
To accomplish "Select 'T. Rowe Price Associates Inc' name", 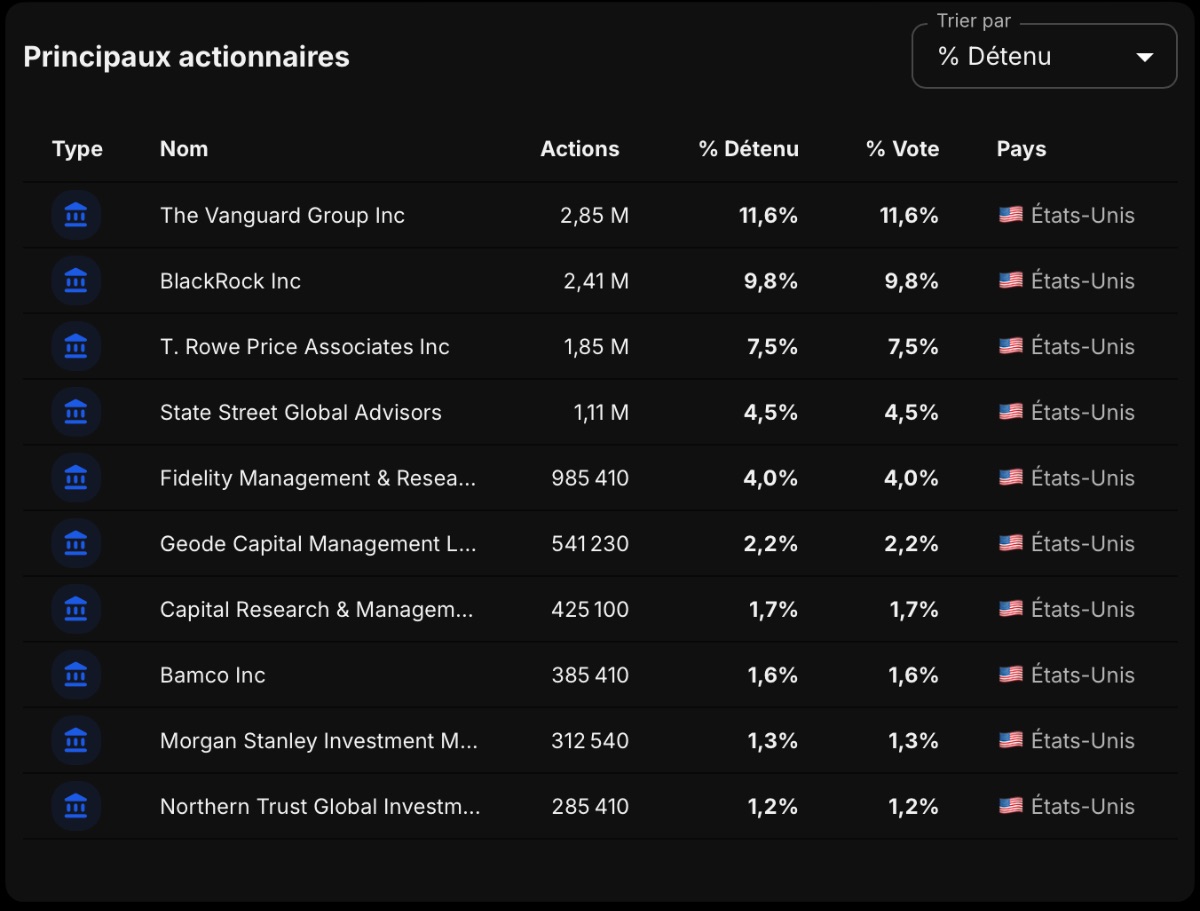I will point(305,347).
